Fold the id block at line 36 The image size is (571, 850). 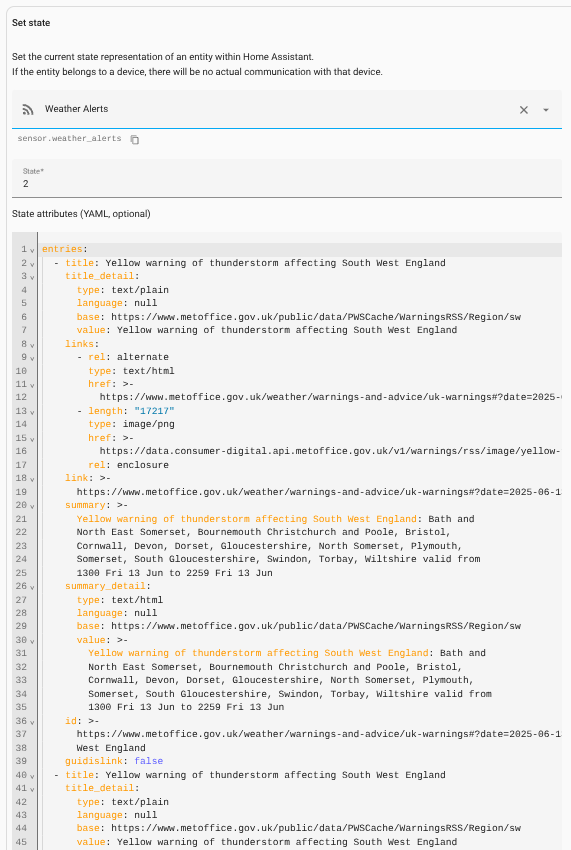32,722
